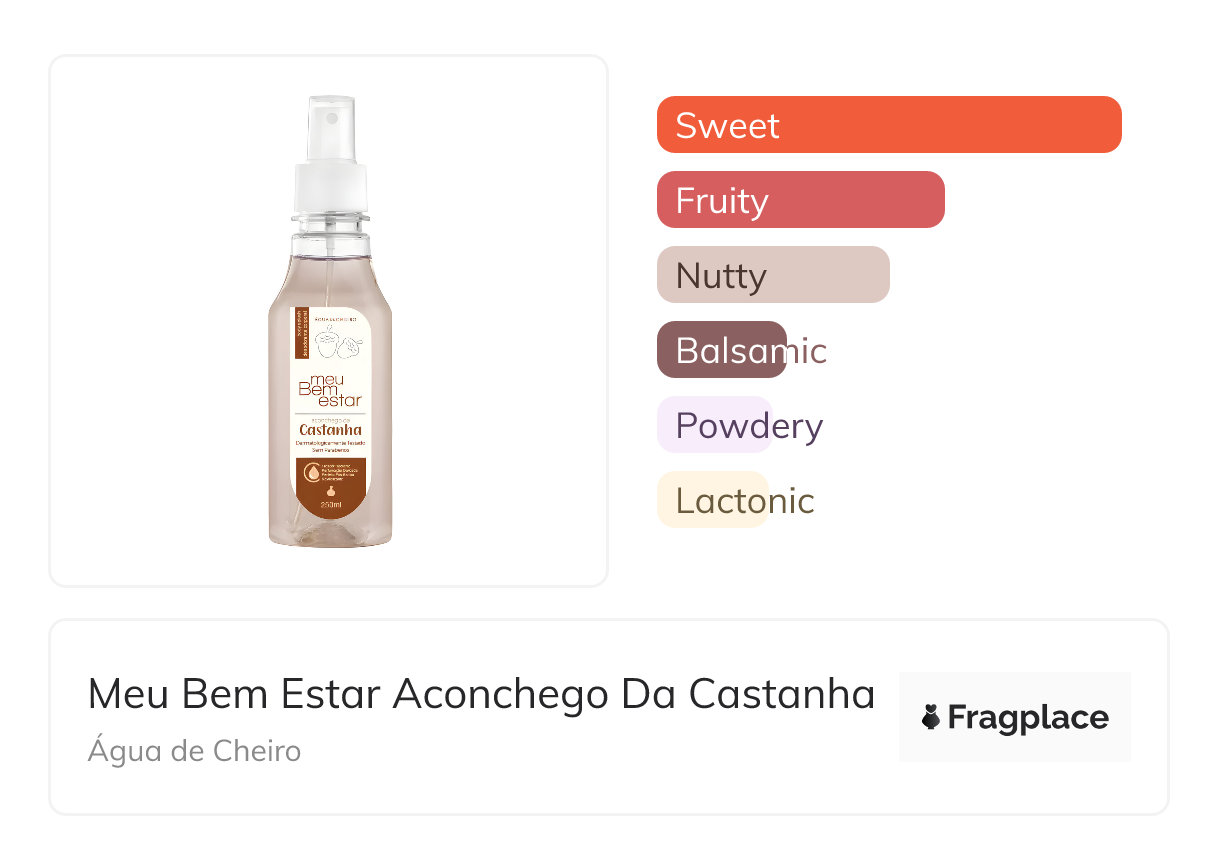The image size is (1218, 864).
Task: Open the Meu Bem Estar Aconchego Da Castanha title
Action: coord(481,694)
